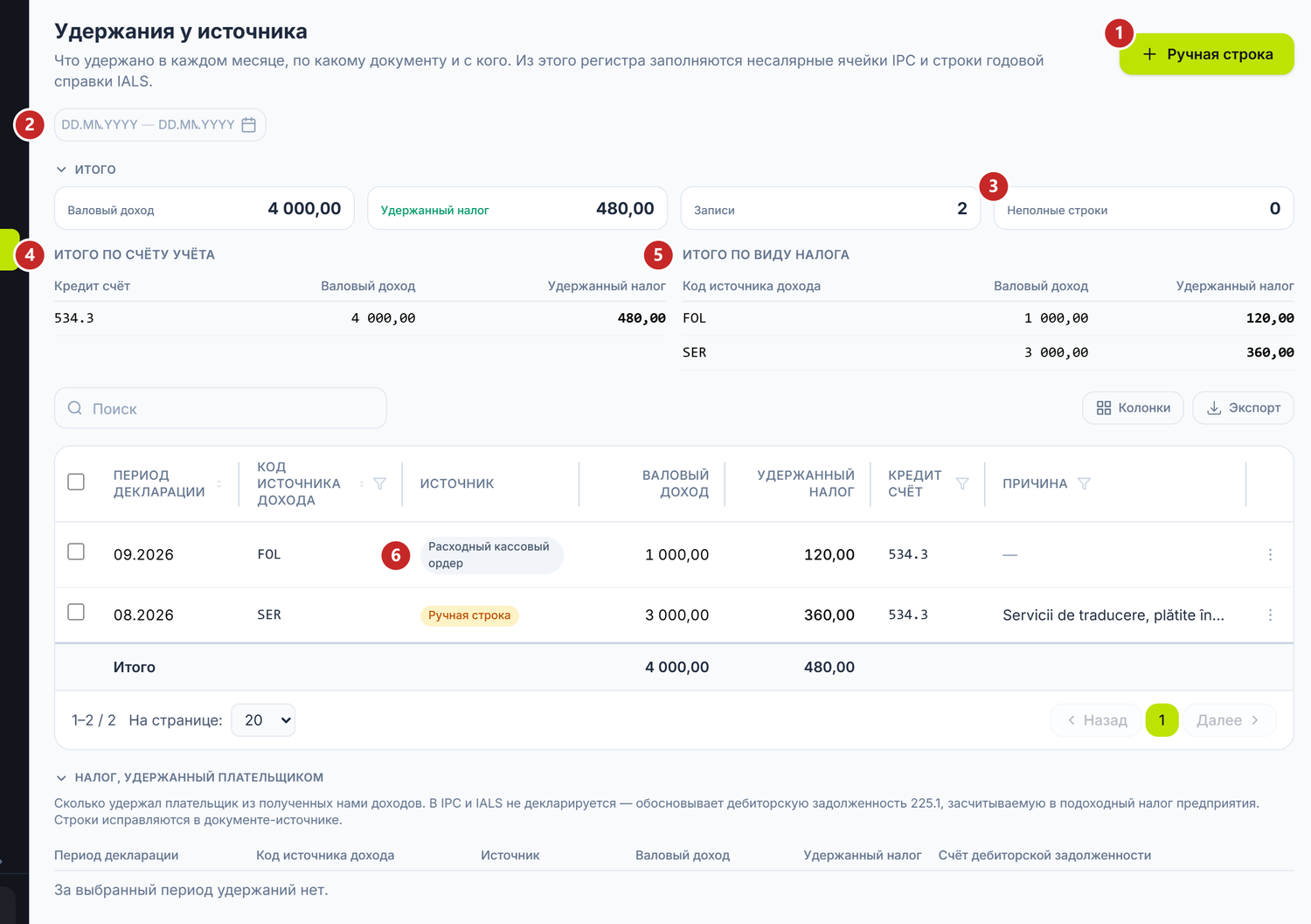Image resolution: width=1311 pixels, height=924 pixels.
Task: Go to the previous page with Назад
Action: pos(1096,720)
